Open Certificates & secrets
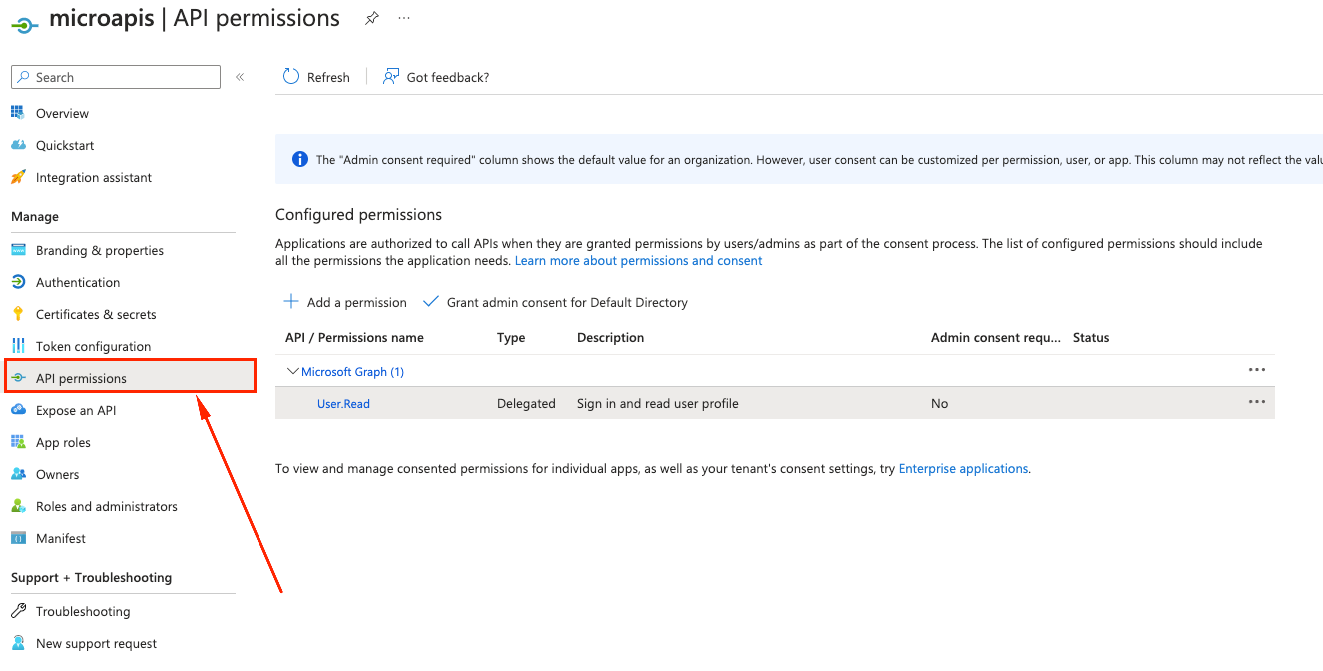The image size is (1323, 671). 96,314
